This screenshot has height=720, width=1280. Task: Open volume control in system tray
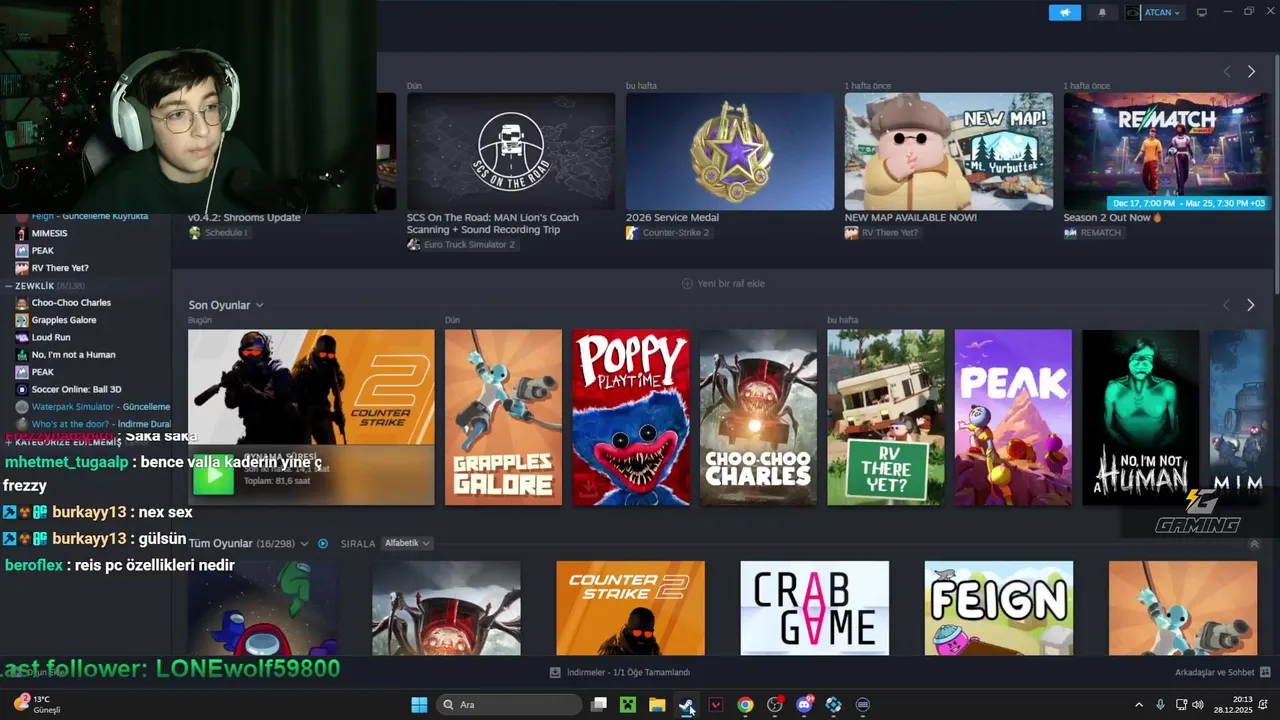pos(1198,704)
